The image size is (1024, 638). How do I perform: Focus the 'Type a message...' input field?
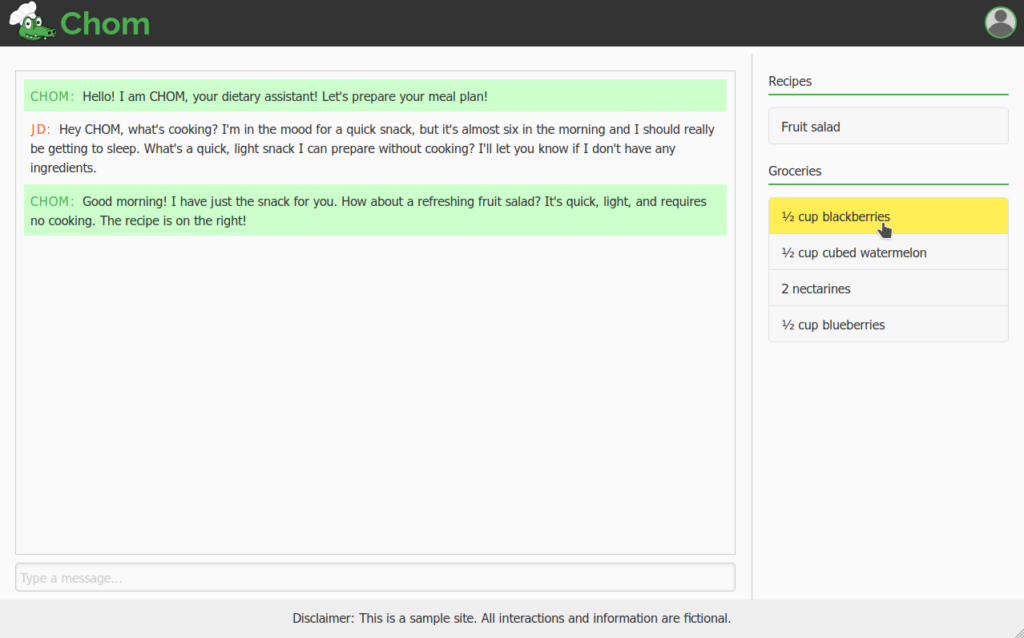pyautogui.click(x=375, y=578)
